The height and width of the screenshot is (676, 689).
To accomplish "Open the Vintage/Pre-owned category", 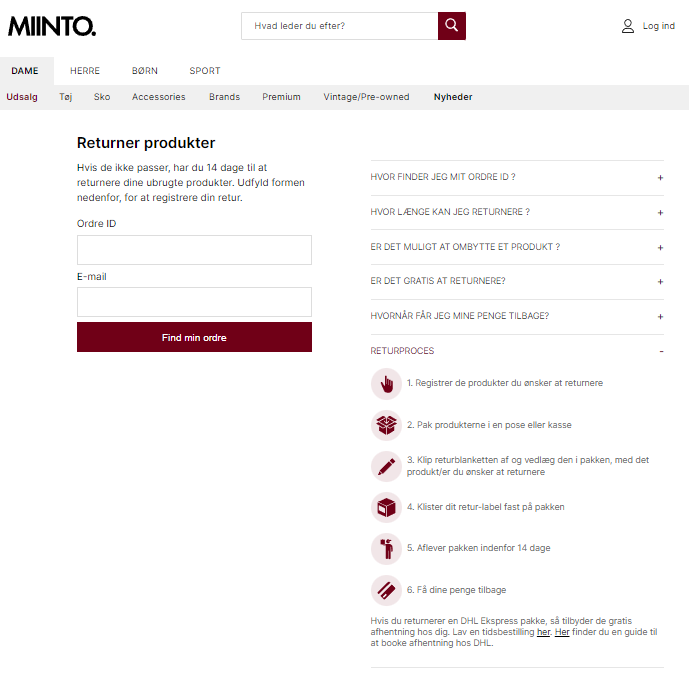I will click(366, 97).
